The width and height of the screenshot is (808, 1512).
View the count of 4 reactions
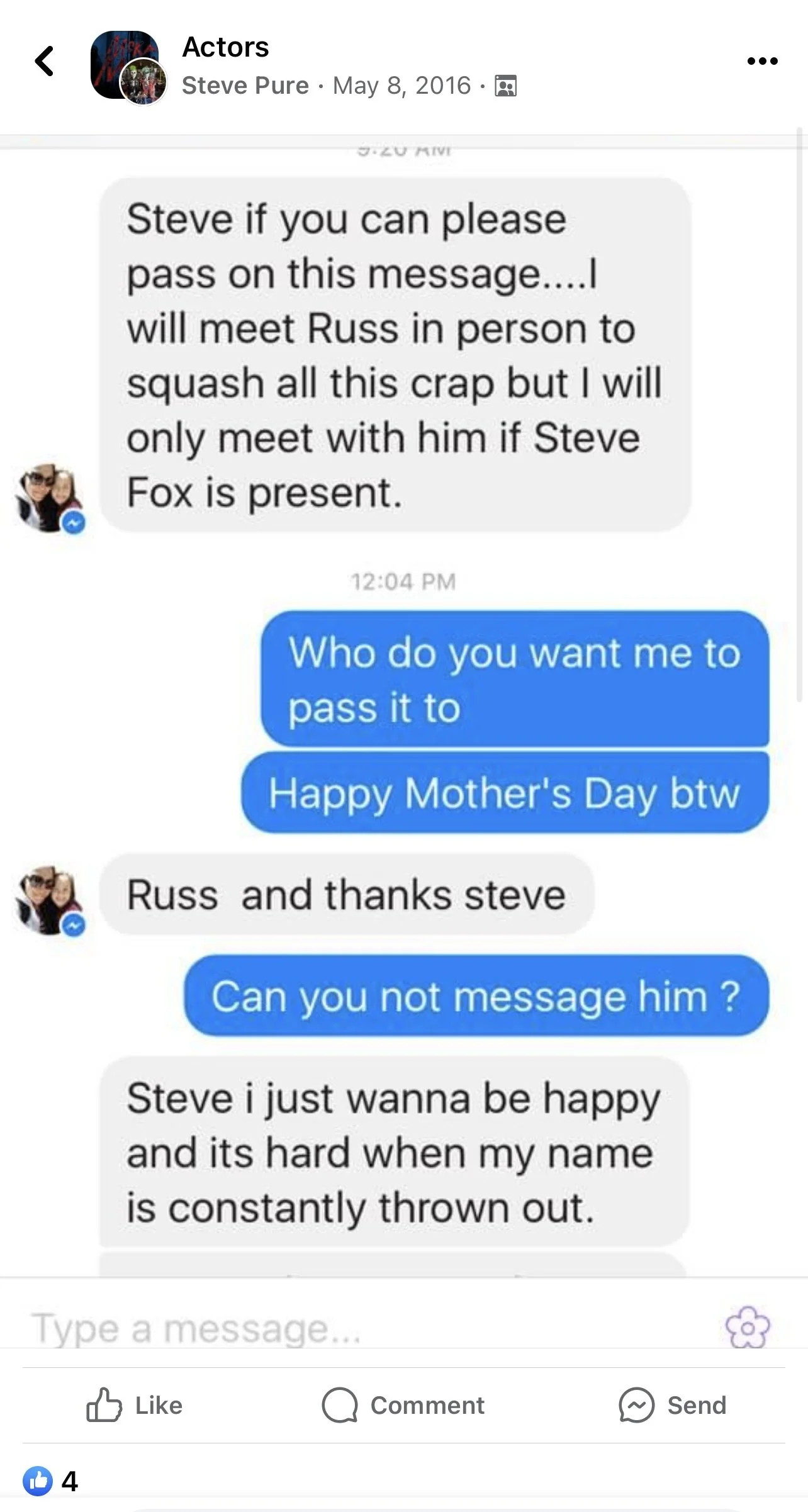[70, 1481]
